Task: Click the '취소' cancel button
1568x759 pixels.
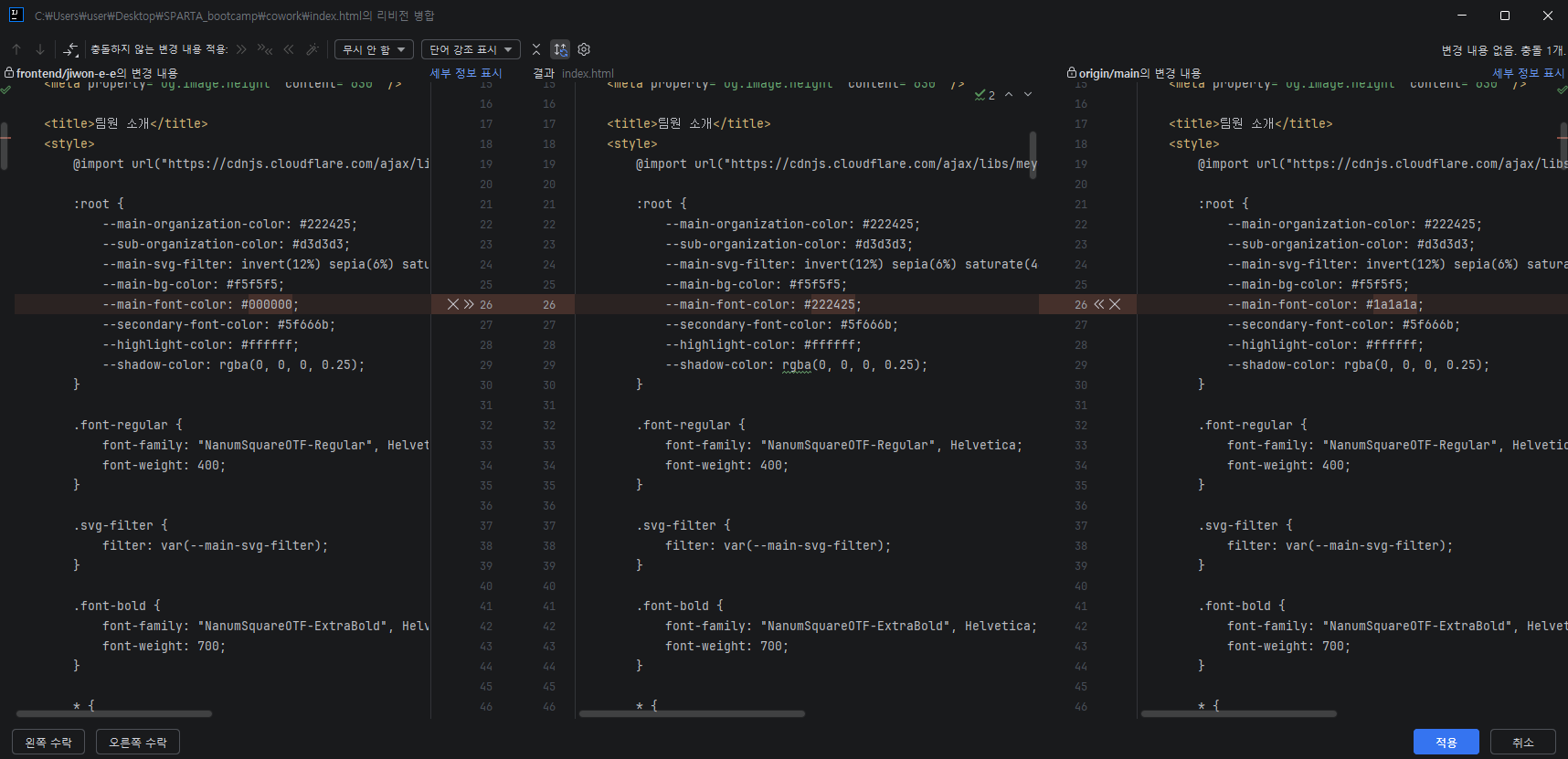Action: click(1523, 743)
